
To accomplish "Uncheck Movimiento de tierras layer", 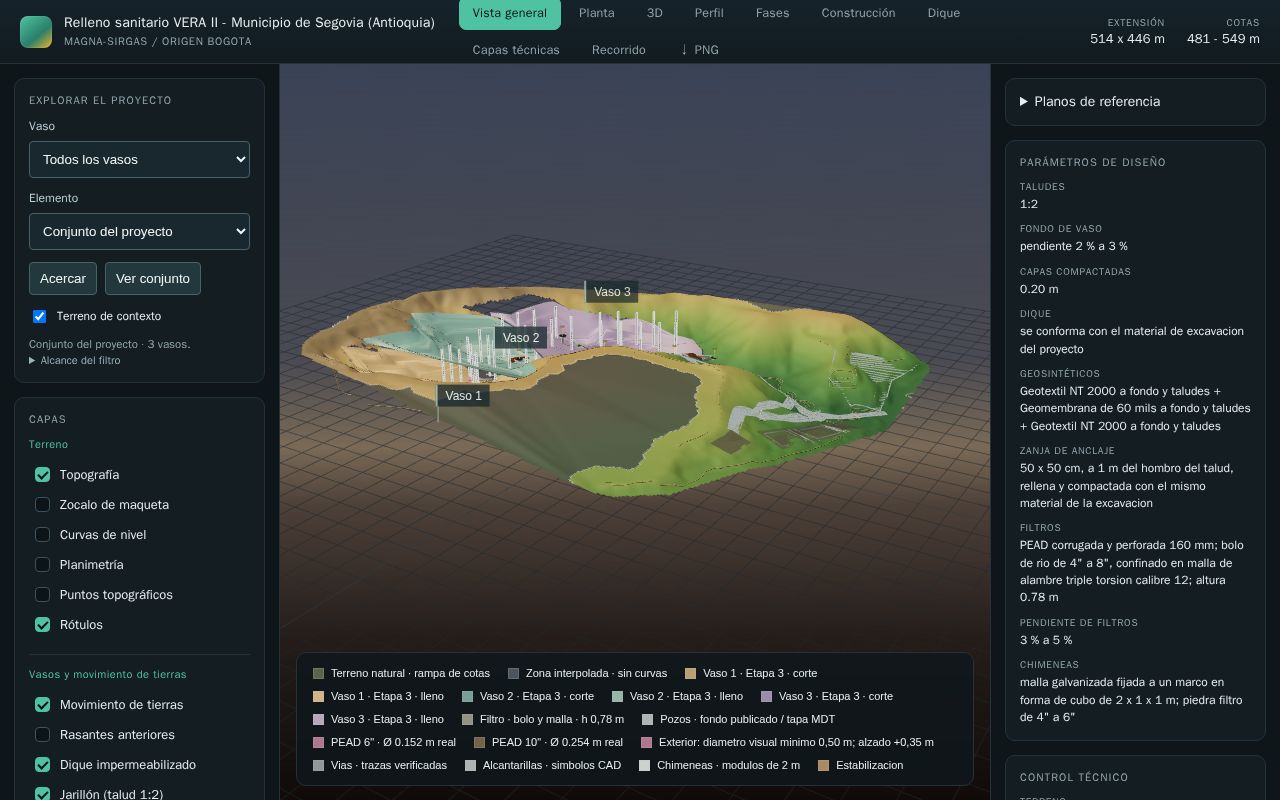I will [43, 705].
